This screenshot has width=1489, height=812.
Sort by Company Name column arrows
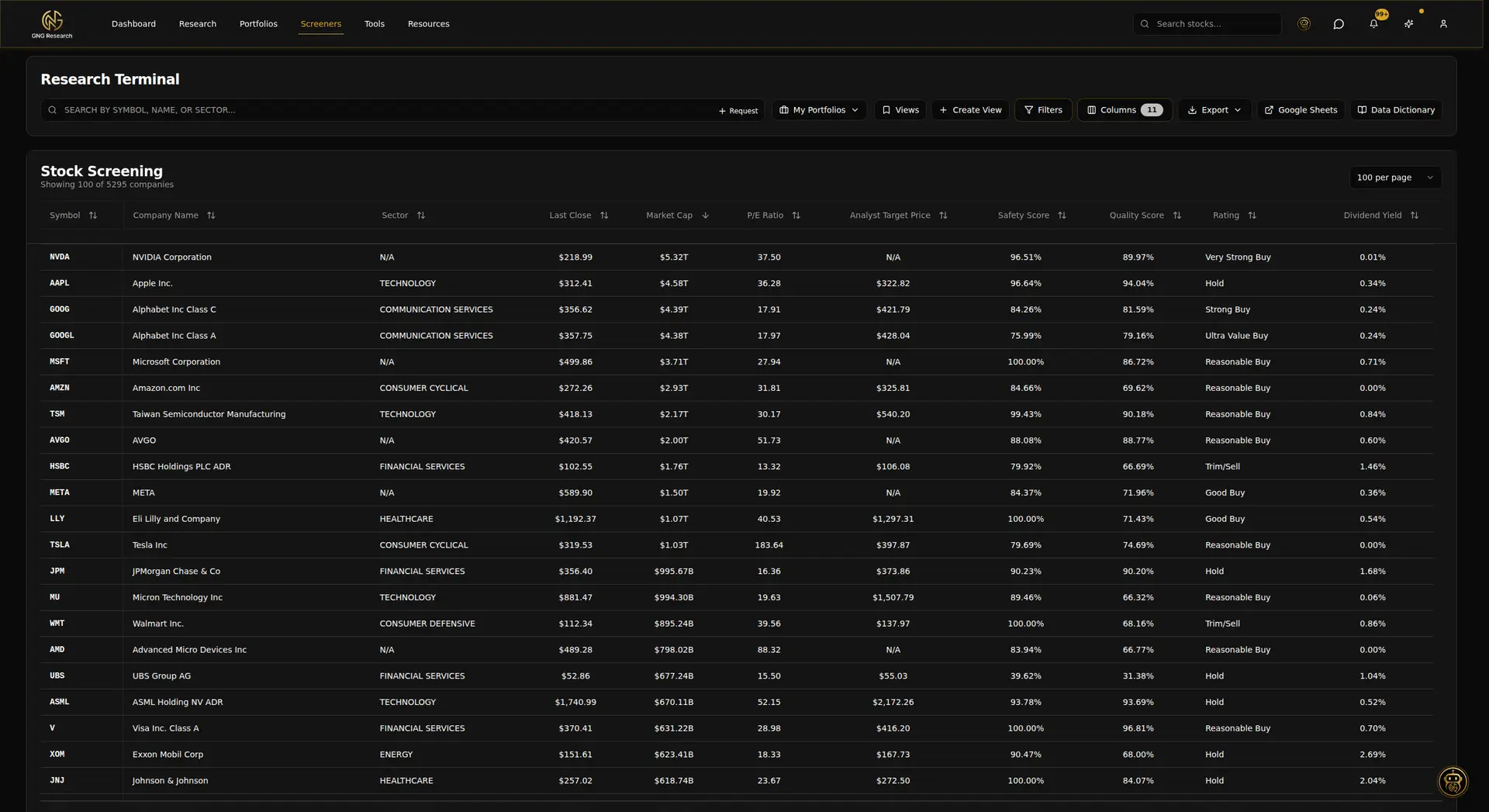(211, 216)
